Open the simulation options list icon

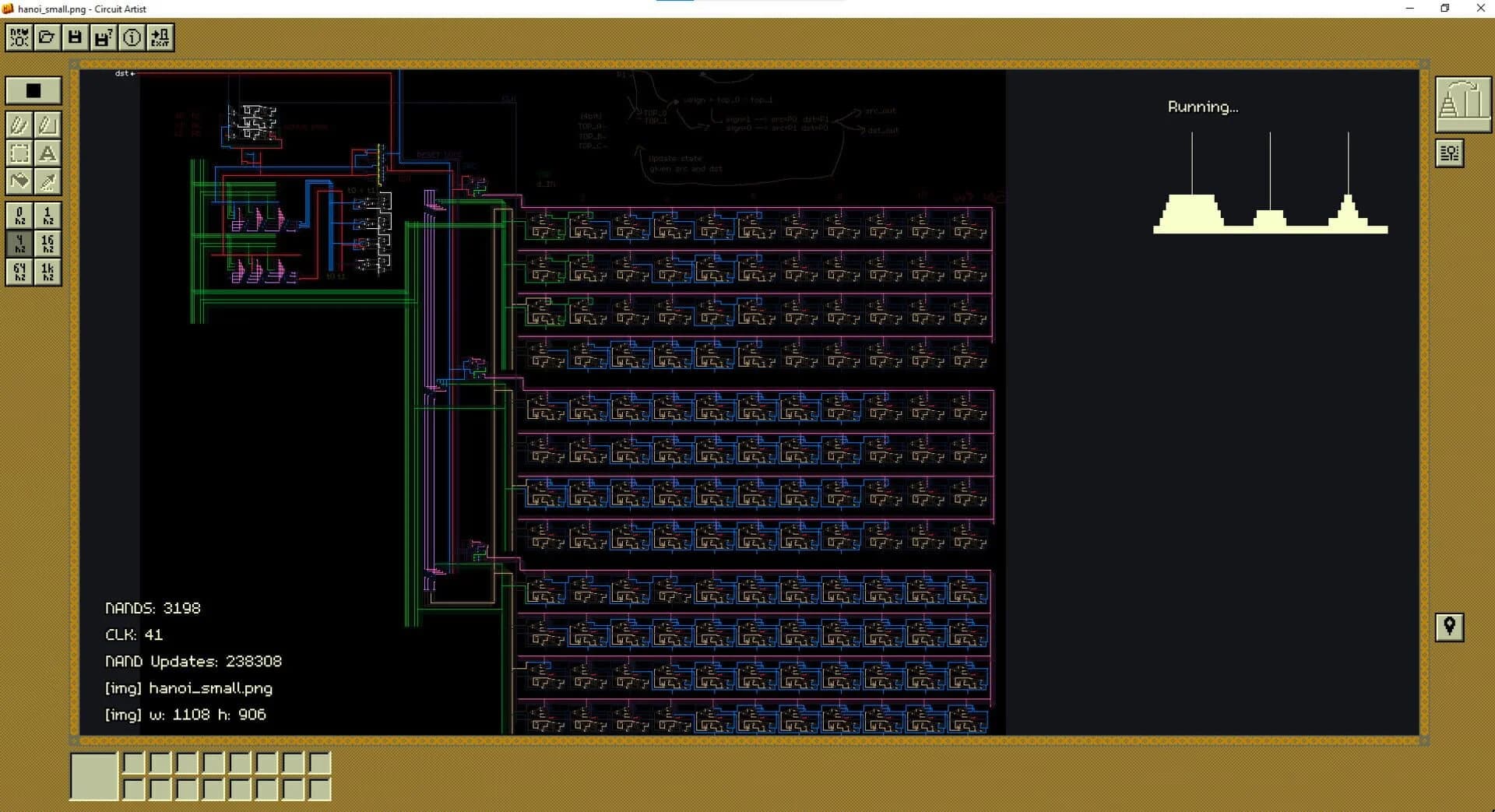1449,153
